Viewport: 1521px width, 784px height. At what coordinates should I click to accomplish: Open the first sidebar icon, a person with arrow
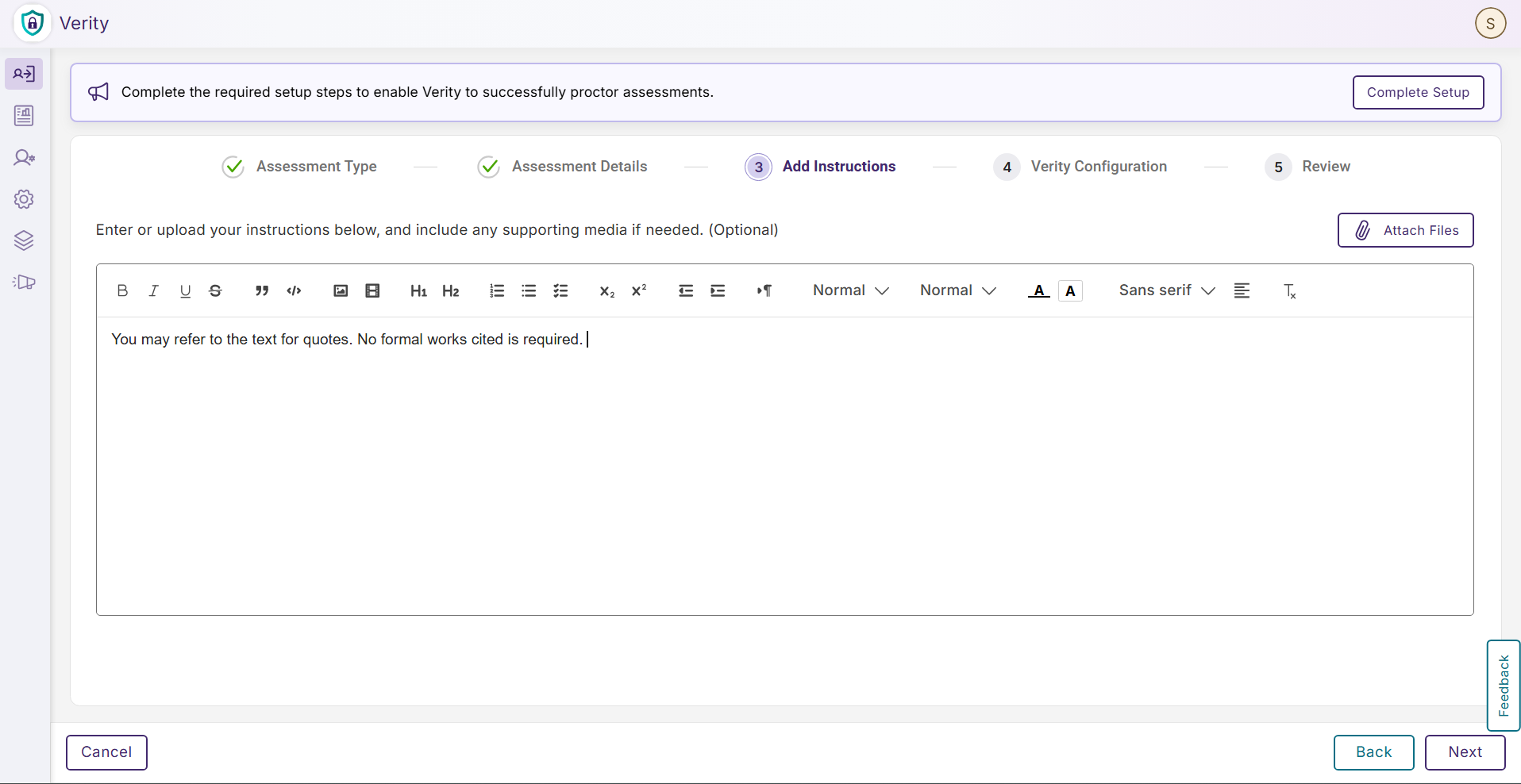pos(24,74)
